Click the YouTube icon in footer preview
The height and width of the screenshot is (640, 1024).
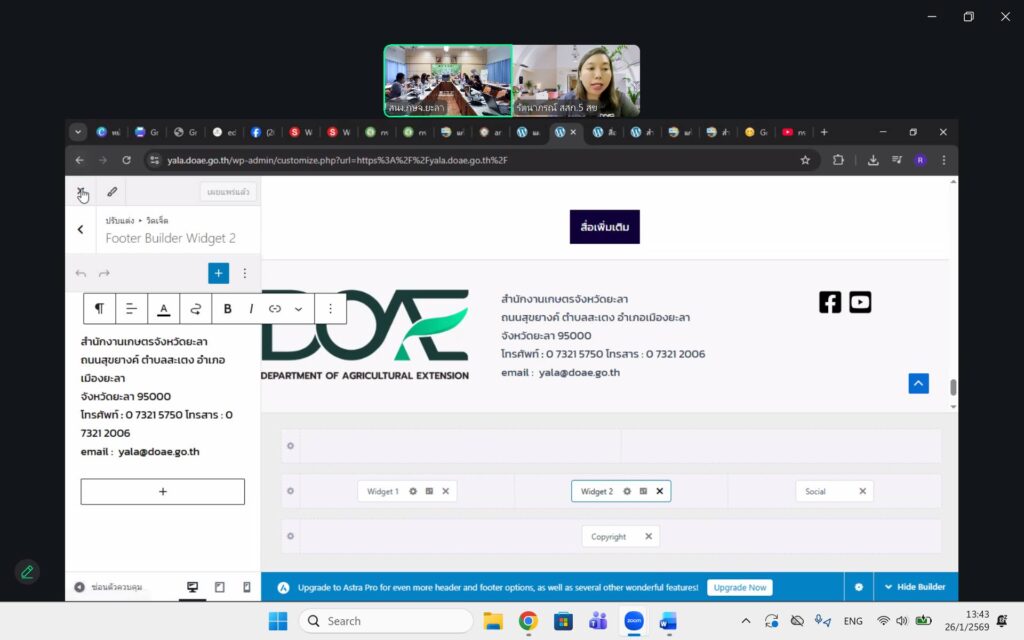[860, 302]
